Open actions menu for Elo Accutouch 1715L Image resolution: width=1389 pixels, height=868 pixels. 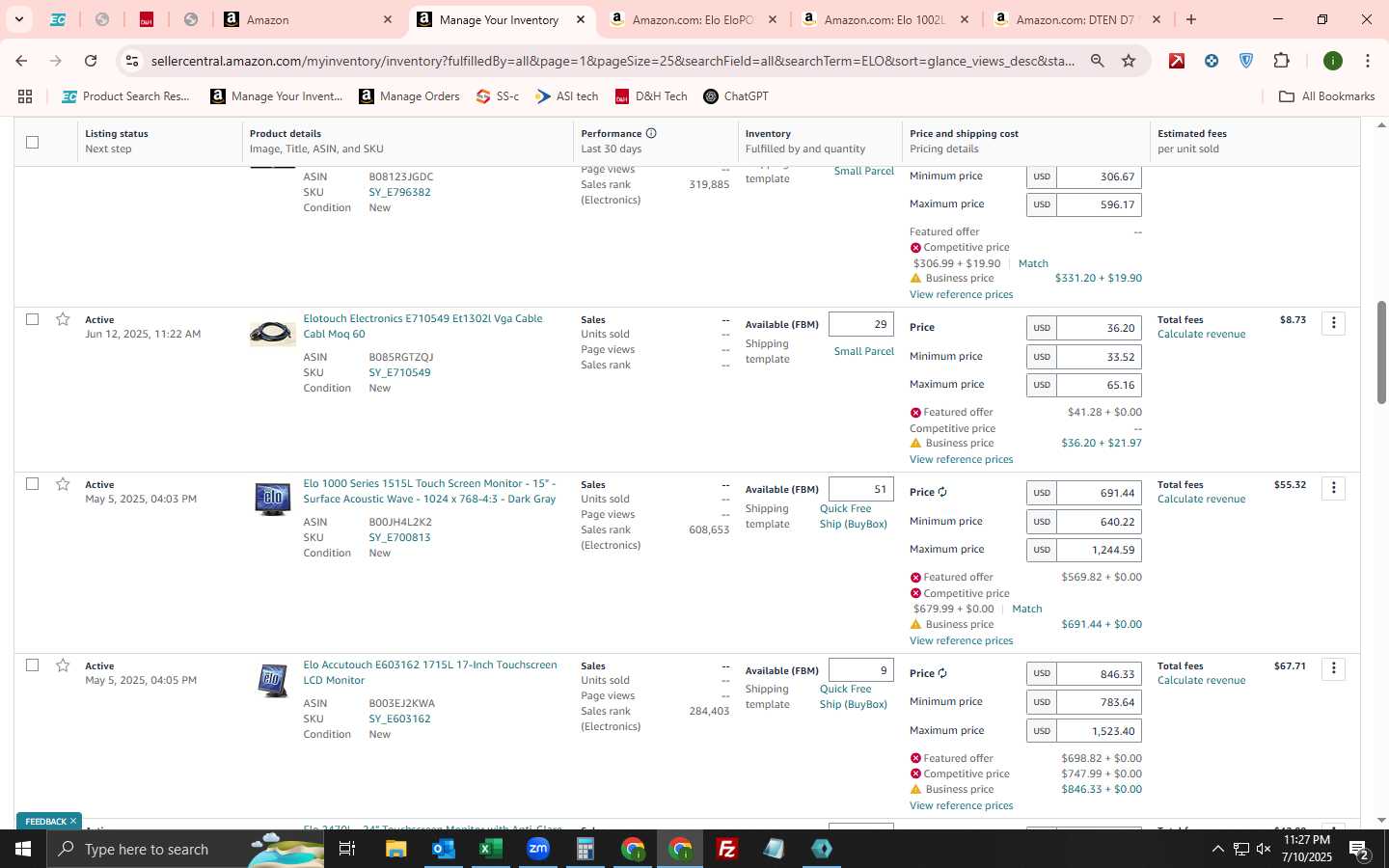(x=1333, y=668)
